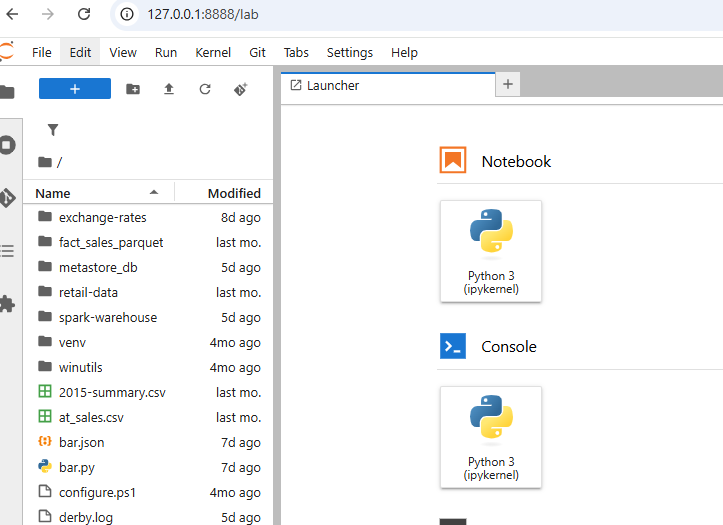
Task: Click the blue New Launcher plus button
Action: pyautogui.click(x=75, y=88)
